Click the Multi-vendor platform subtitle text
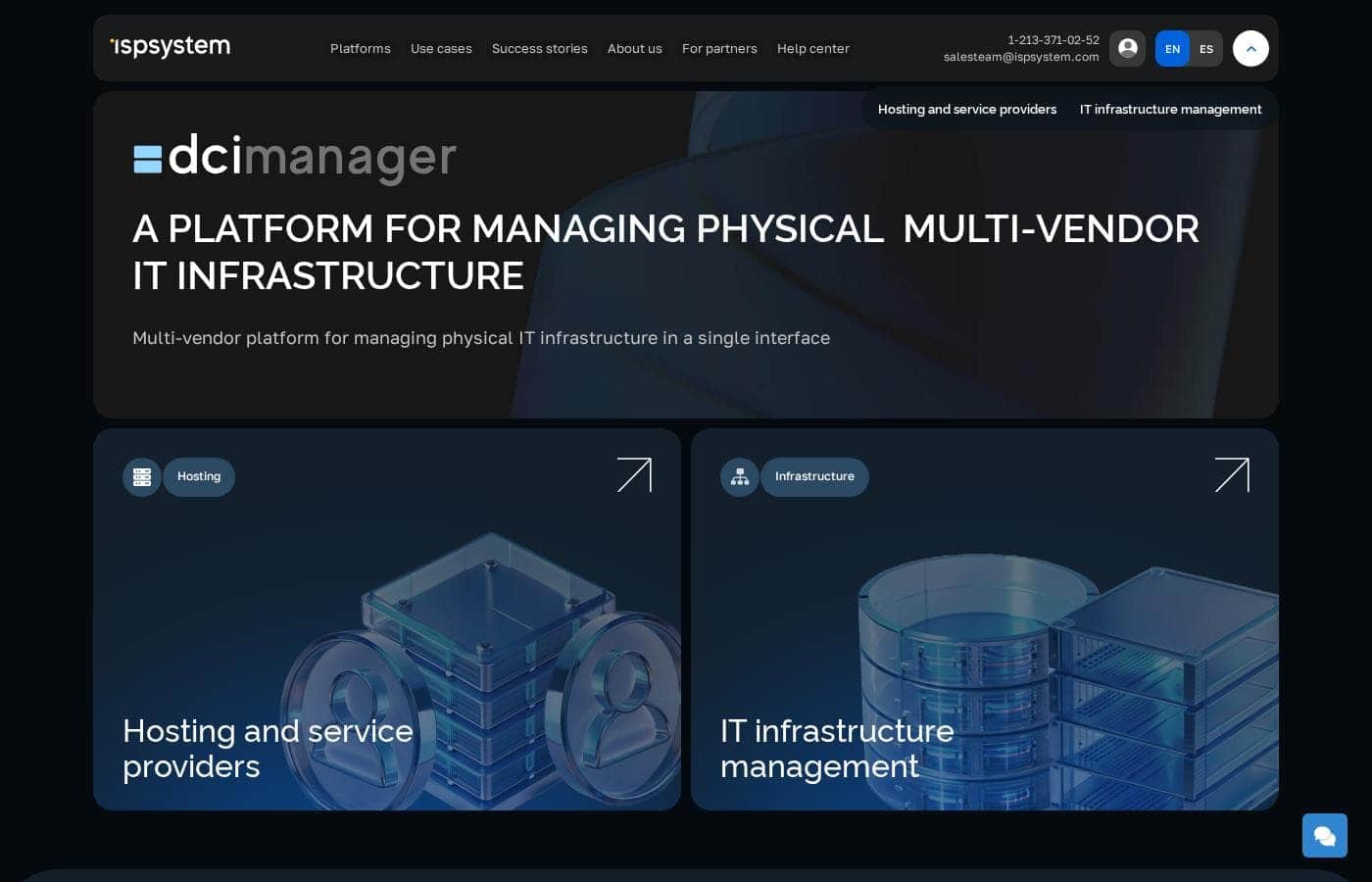1372x882 pixels. [x=481, y=338]
